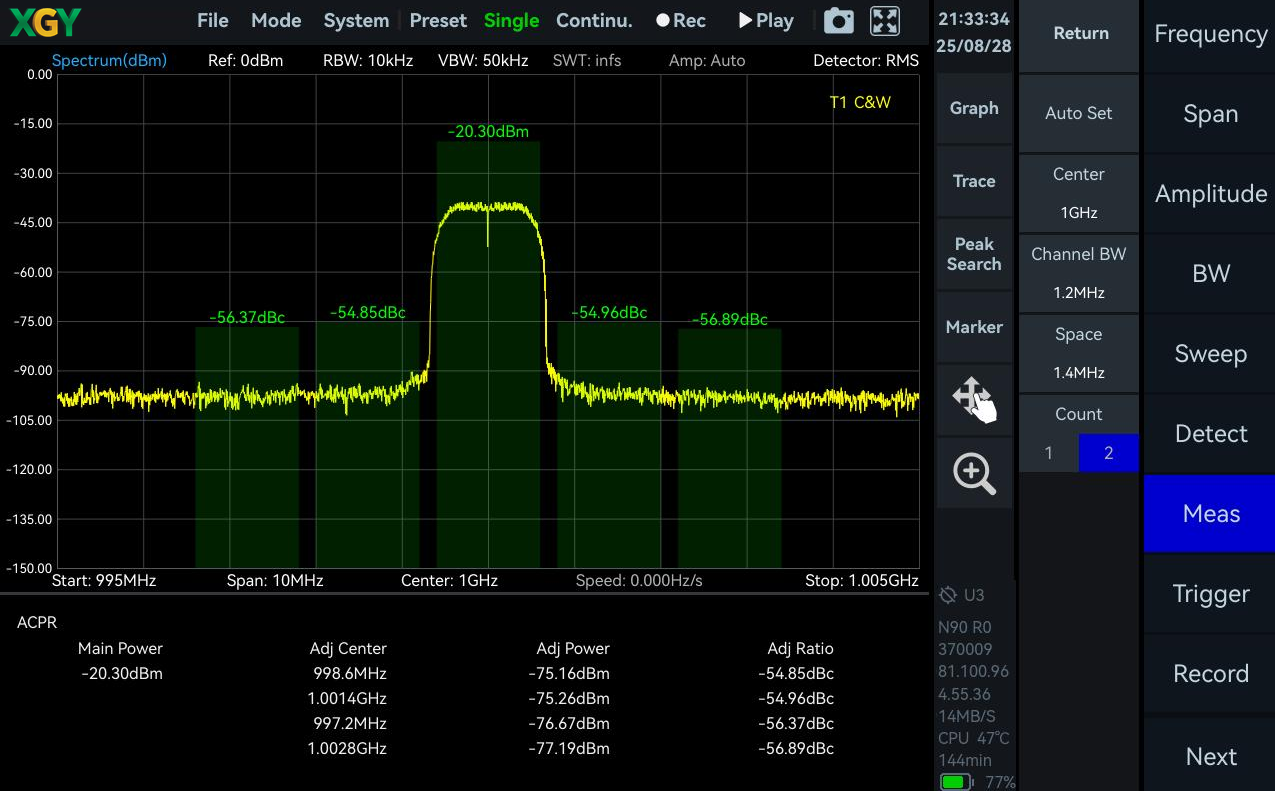This screenshot has width=1275, height=791.
Task: Set adjacent channel count to 1
Action: pyautogui.click(x=1048, y=453)
